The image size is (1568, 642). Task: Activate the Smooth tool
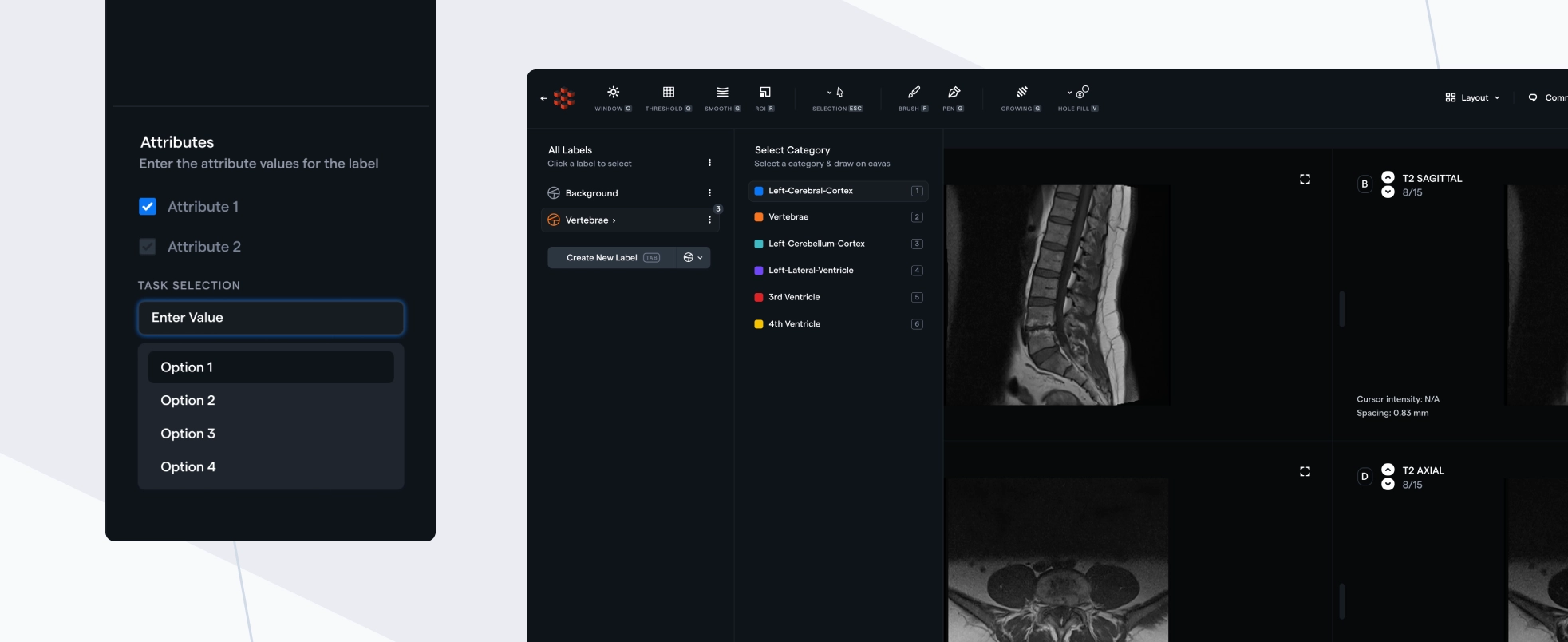click(x=722, y=93)
